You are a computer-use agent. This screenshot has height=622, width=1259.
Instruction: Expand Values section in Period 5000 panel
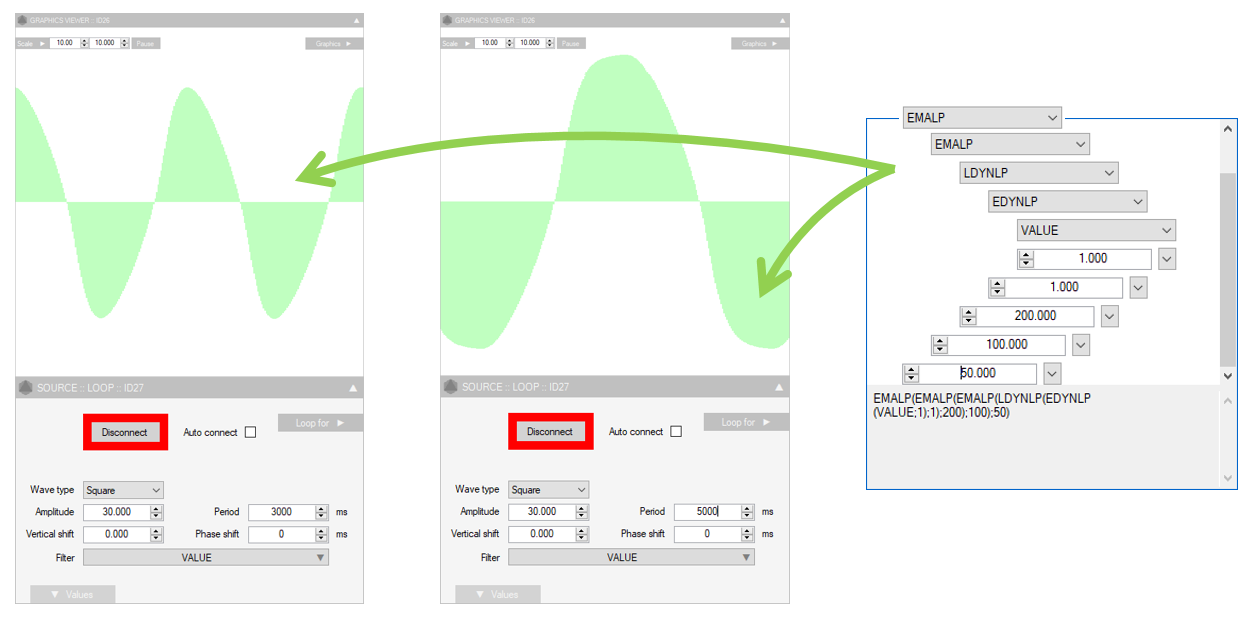click(x=498, y=594)
